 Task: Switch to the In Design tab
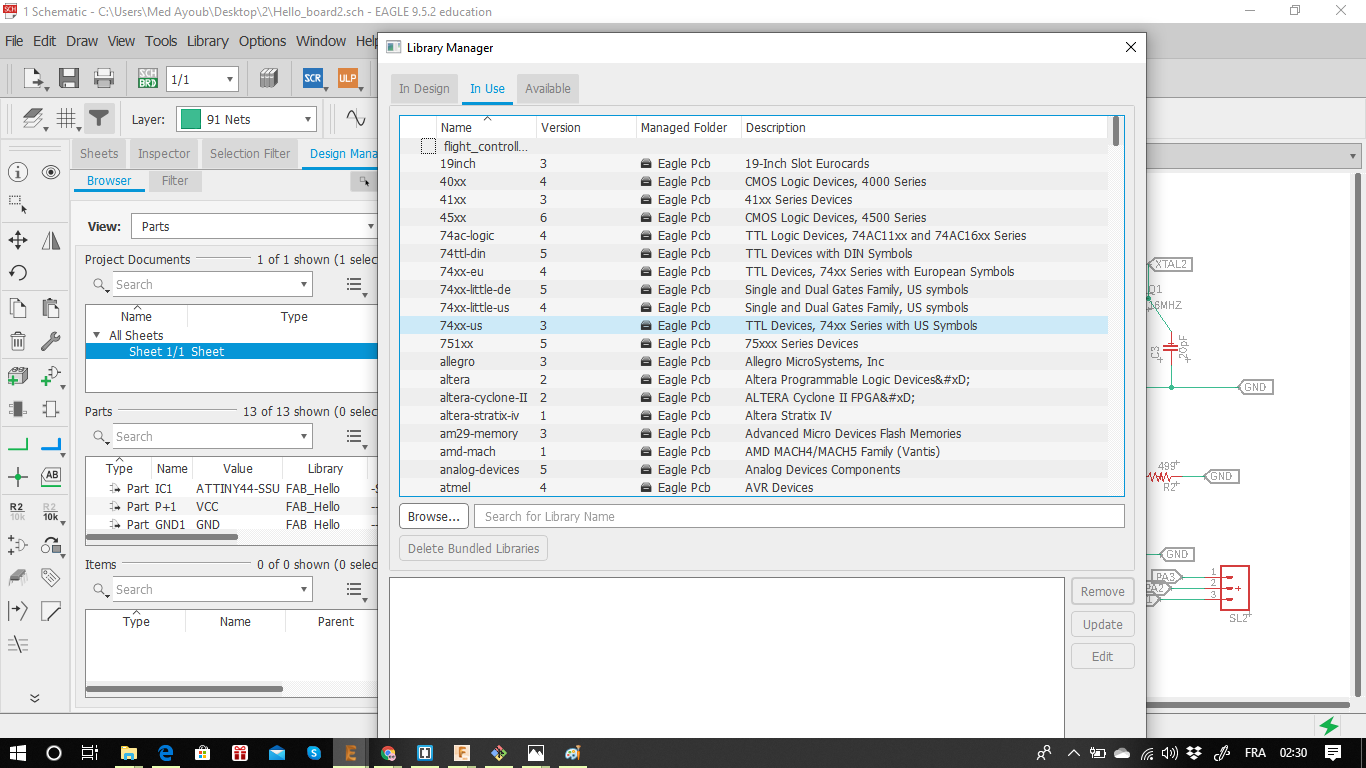click(x=424, y=89)
